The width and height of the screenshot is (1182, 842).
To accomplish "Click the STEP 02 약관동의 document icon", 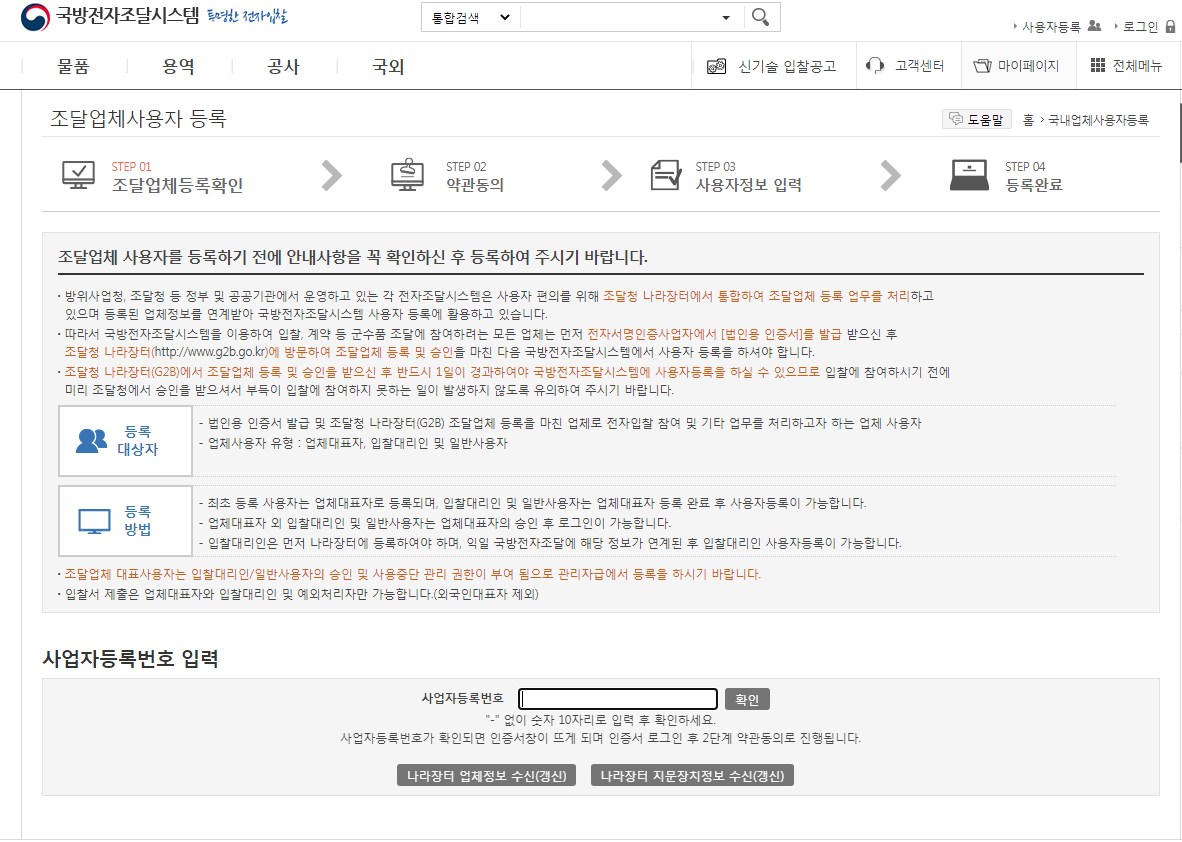I will tap(408, 172).
